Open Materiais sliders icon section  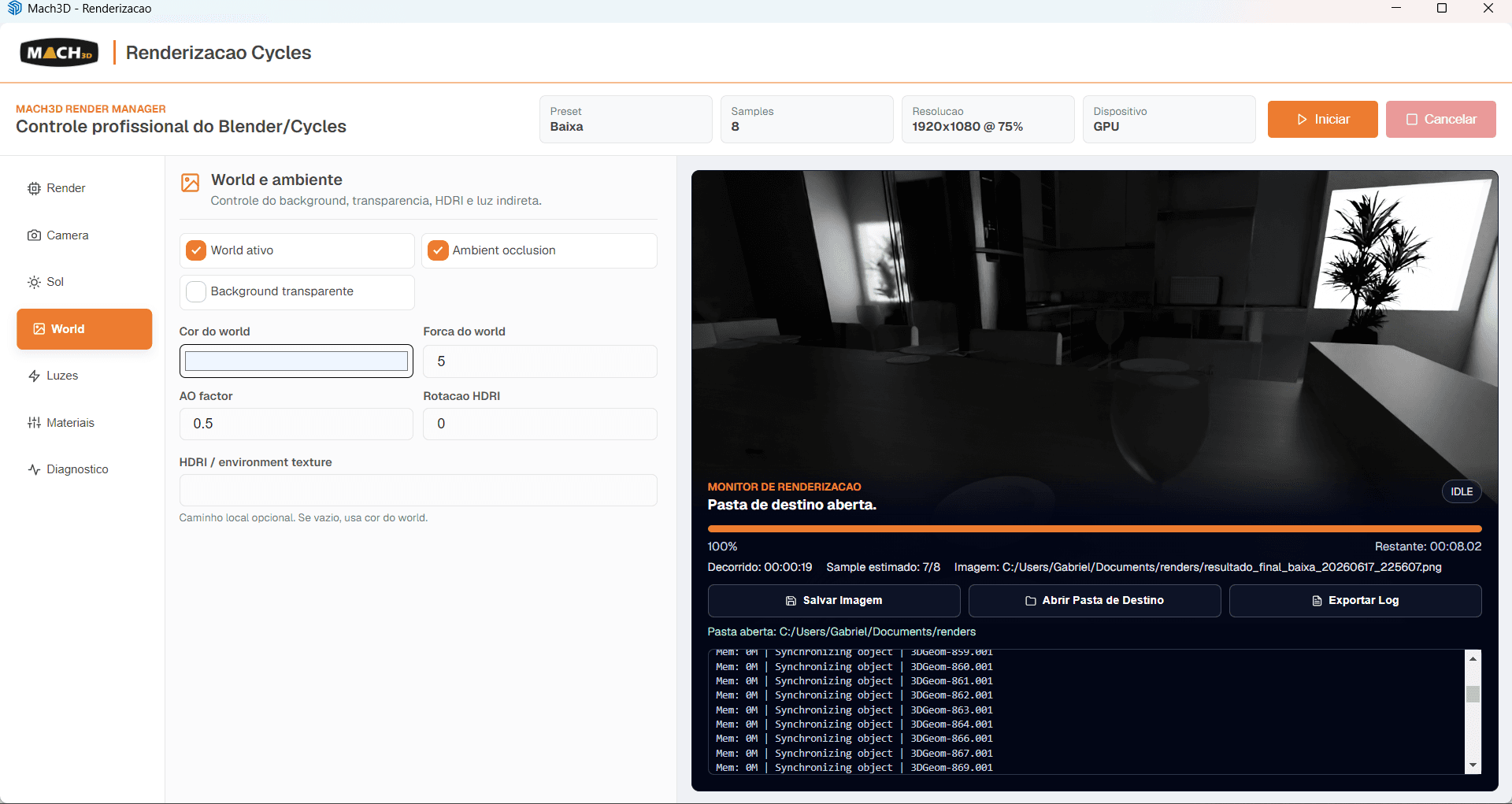click(34, 423)
